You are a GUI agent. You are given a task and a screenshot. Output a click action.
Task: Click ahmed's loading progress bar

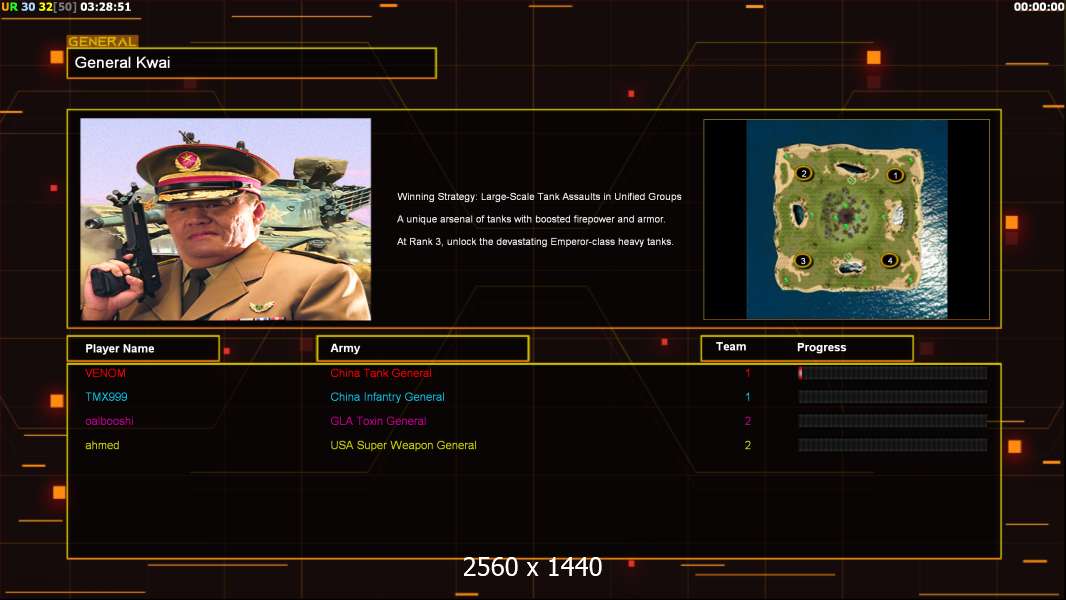click(893, 445)
